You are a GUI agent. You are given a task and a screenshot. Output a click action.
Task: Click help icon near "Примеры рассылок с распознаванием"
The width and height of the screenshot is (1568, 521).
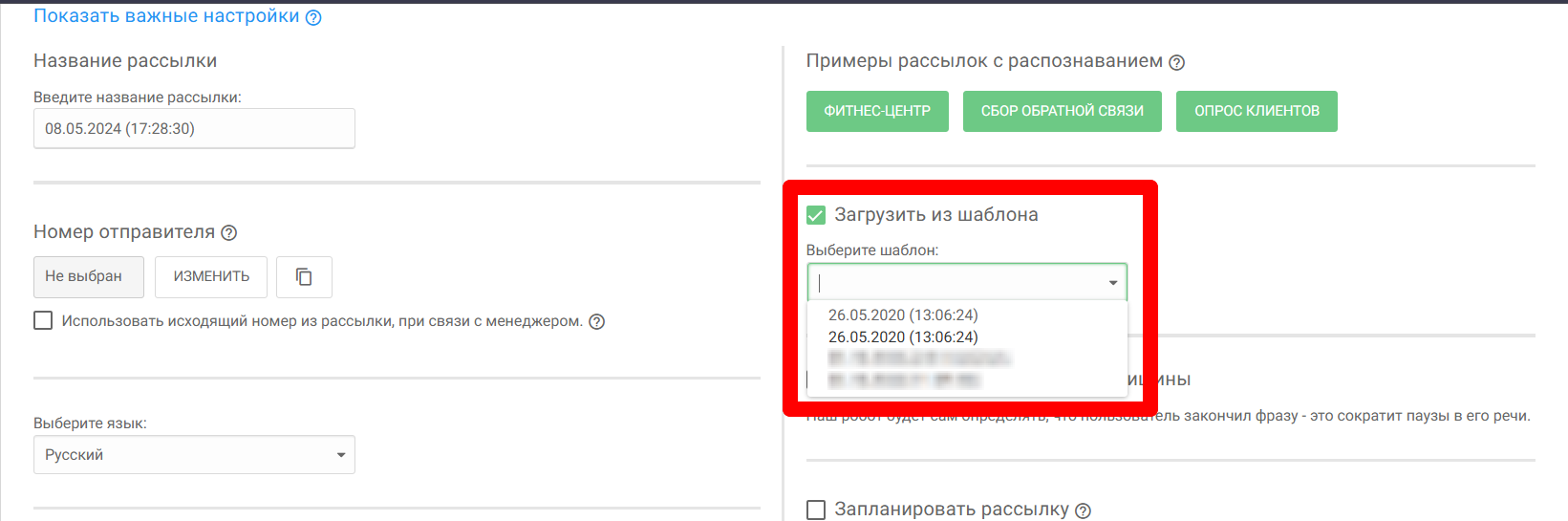[1177, 62]
